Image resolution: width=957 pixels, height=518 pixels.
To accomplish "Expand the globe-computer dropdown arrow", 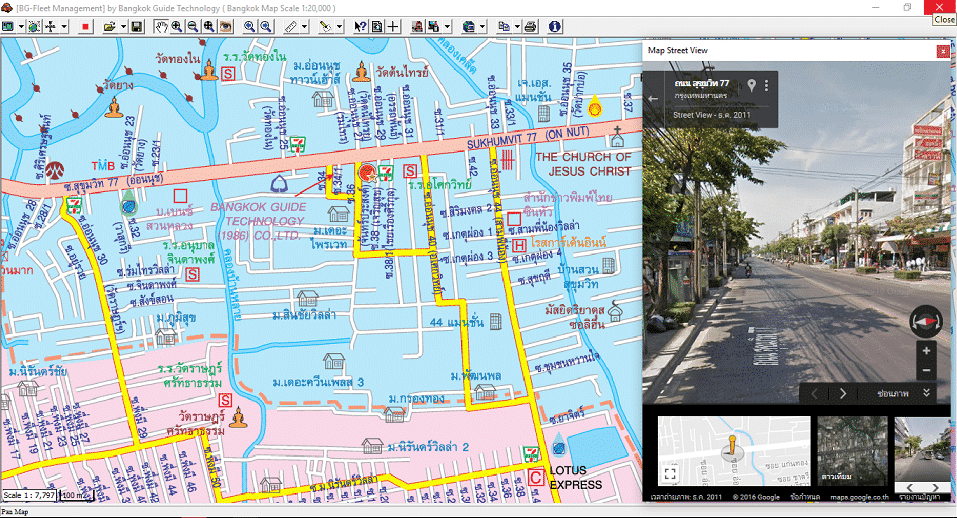I will [x=482, y=26].
